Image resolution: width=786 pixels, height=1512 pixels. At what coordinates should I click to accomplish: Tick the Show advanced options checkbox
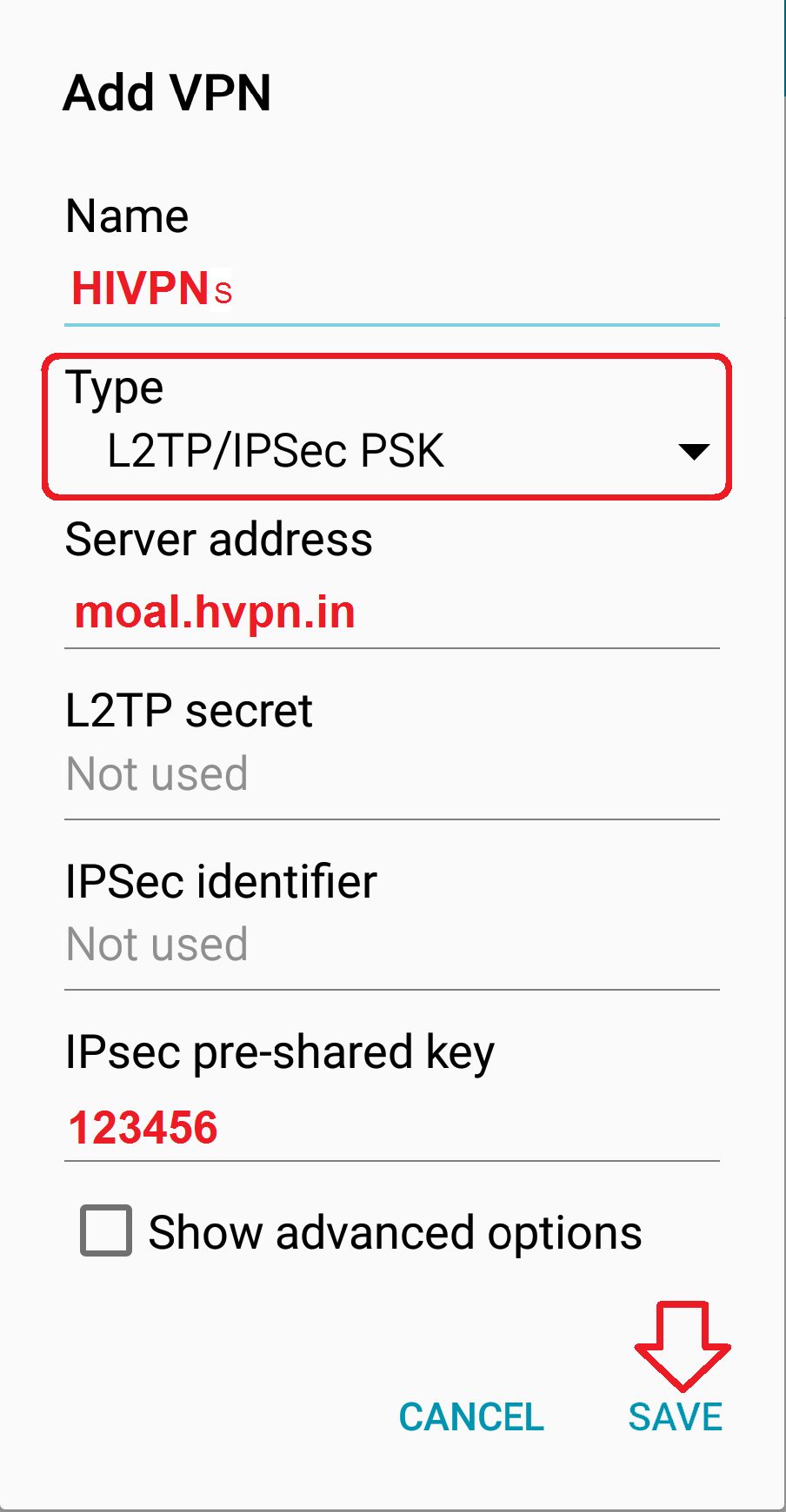(x=106, y=1230)
